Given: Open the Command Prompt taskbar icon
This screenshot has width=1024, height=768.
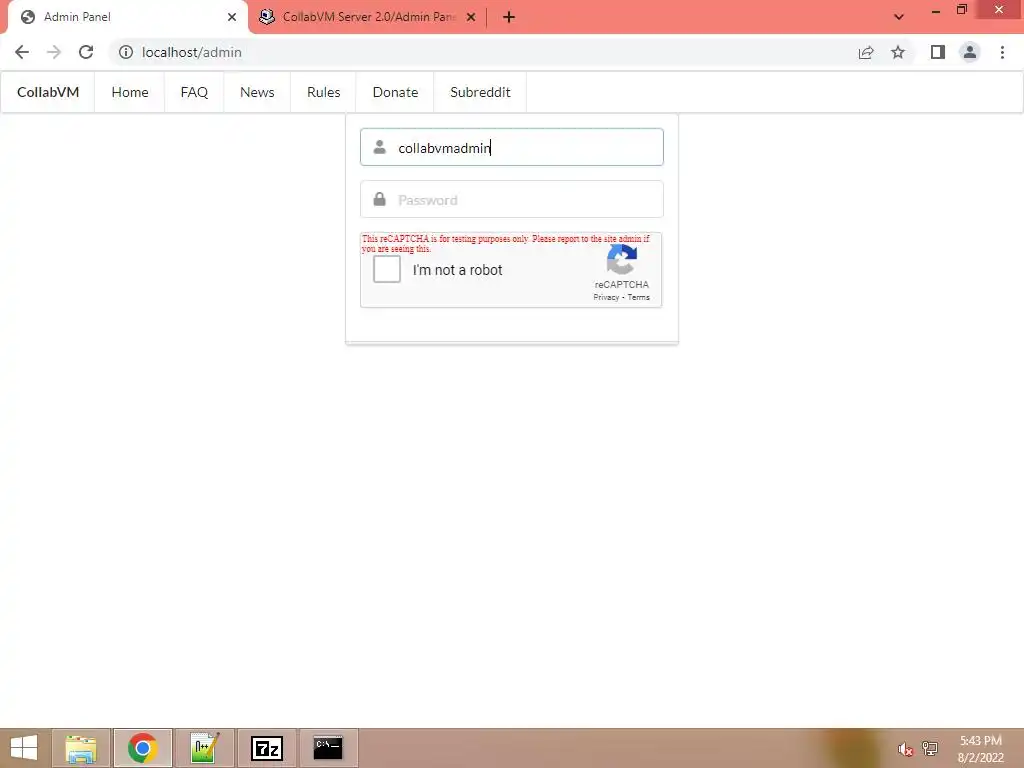Looking at the screenshot, I should coord(328,748).
